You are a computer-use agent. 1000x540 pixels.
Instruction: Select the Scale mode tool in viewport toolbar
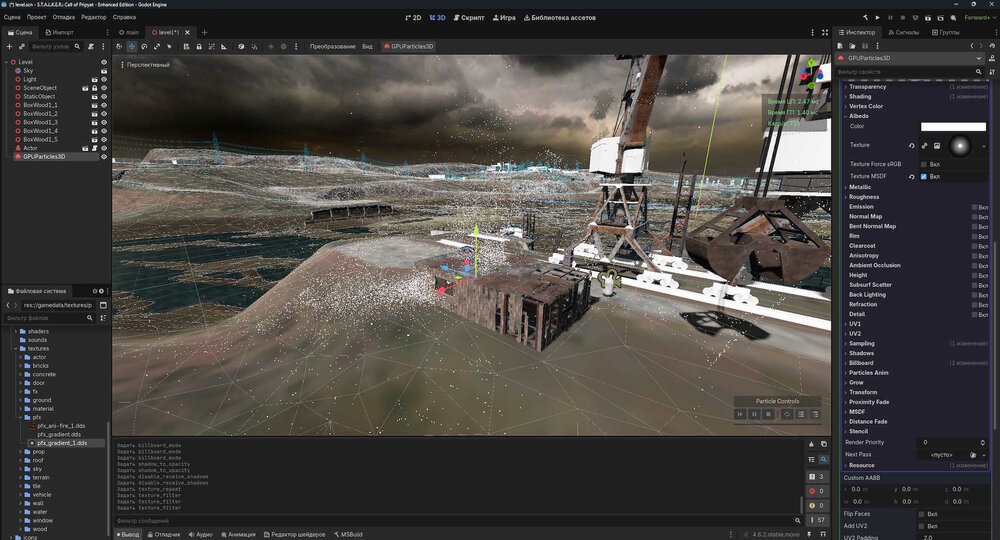click(x=157, y=47)
